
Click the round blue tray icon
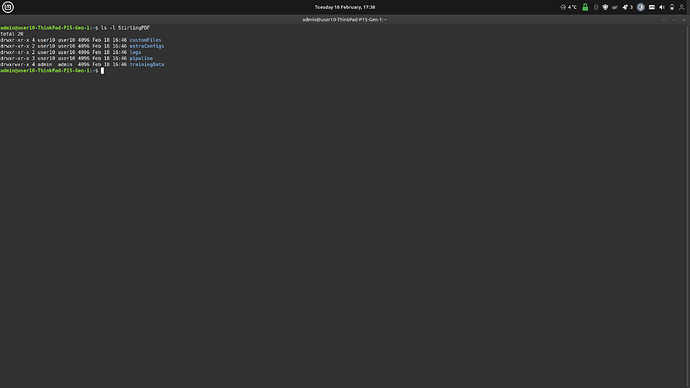[x=641, y=7]
